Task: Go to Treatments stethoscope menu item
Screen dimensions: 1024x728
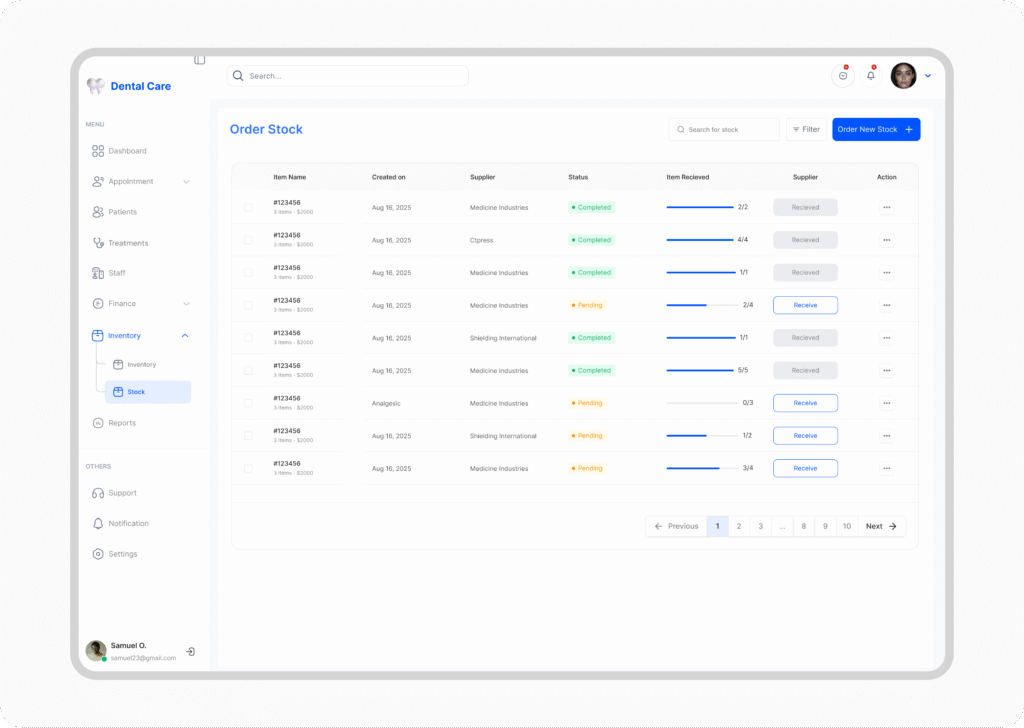Action: point(128,243)
